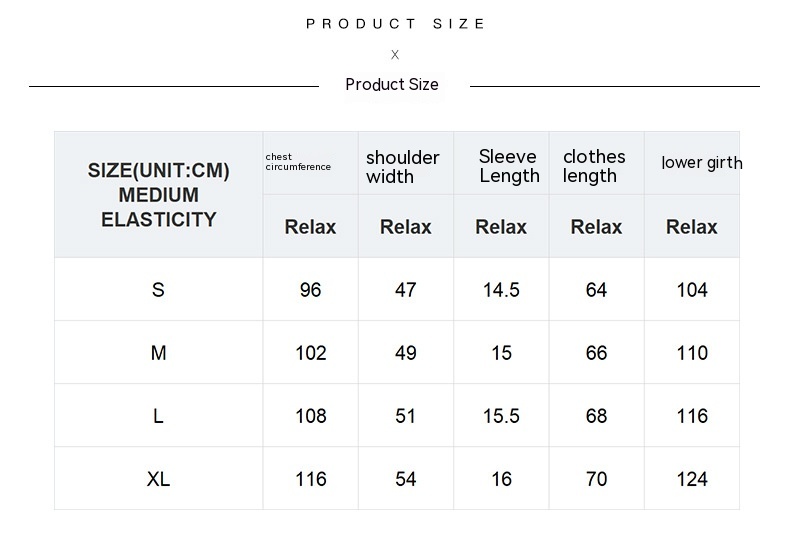790x544 pixels.
Task: Select the Product Size subtitle text
Action: (x=392, y=85)
